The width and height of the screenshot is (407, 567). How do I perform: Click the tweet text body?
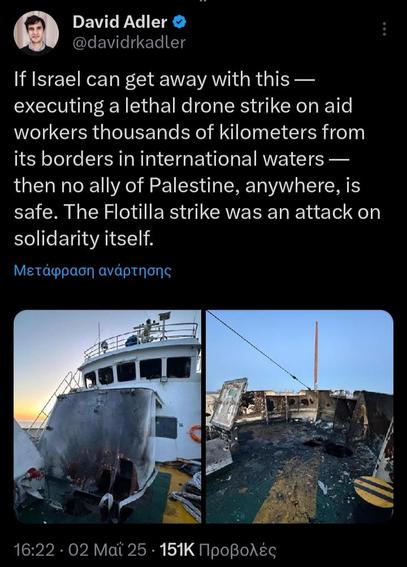click(197, 159)
